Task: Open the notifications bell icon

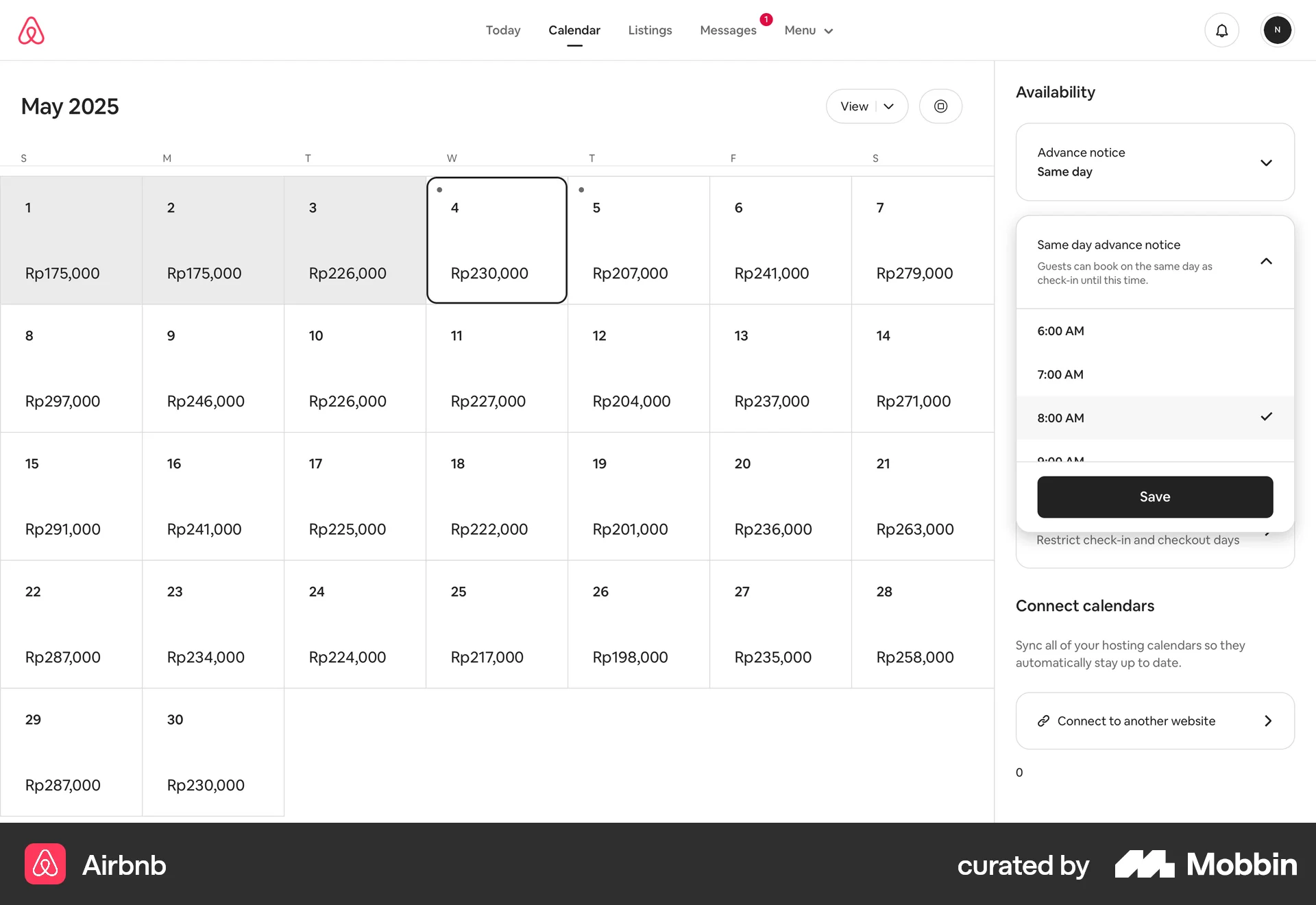Action: click(1222, 30)
